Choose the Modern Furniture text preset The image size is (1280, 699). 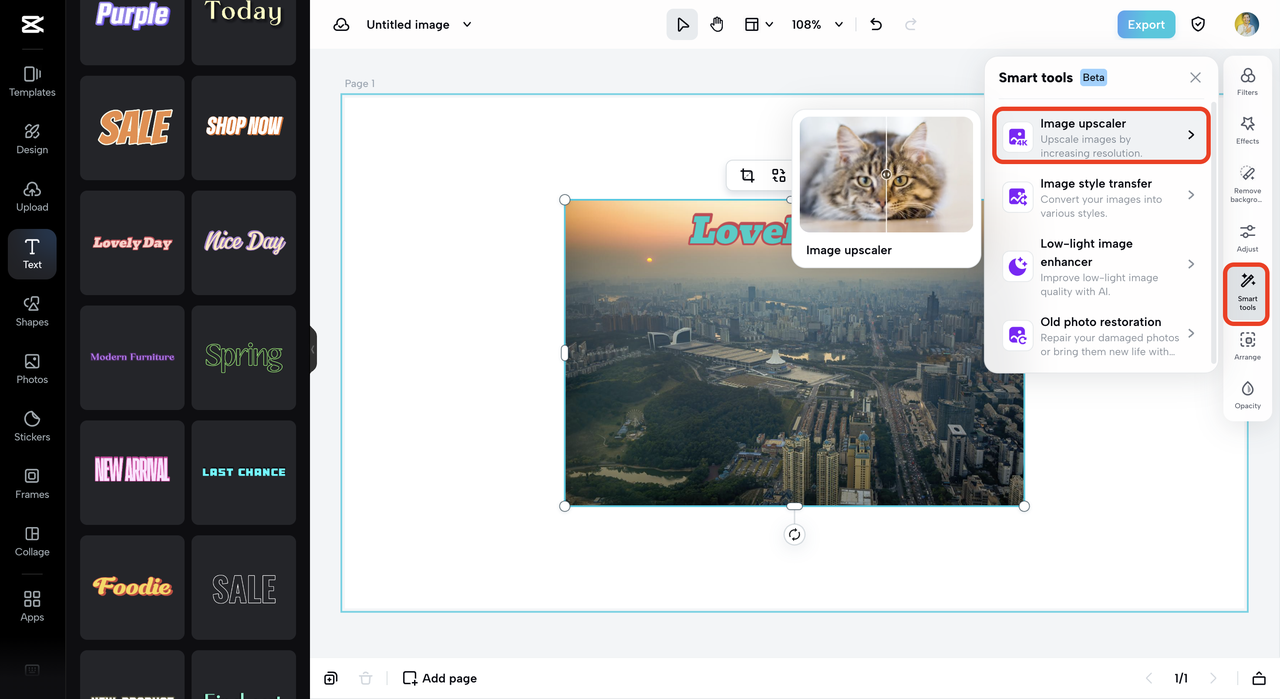132,357
